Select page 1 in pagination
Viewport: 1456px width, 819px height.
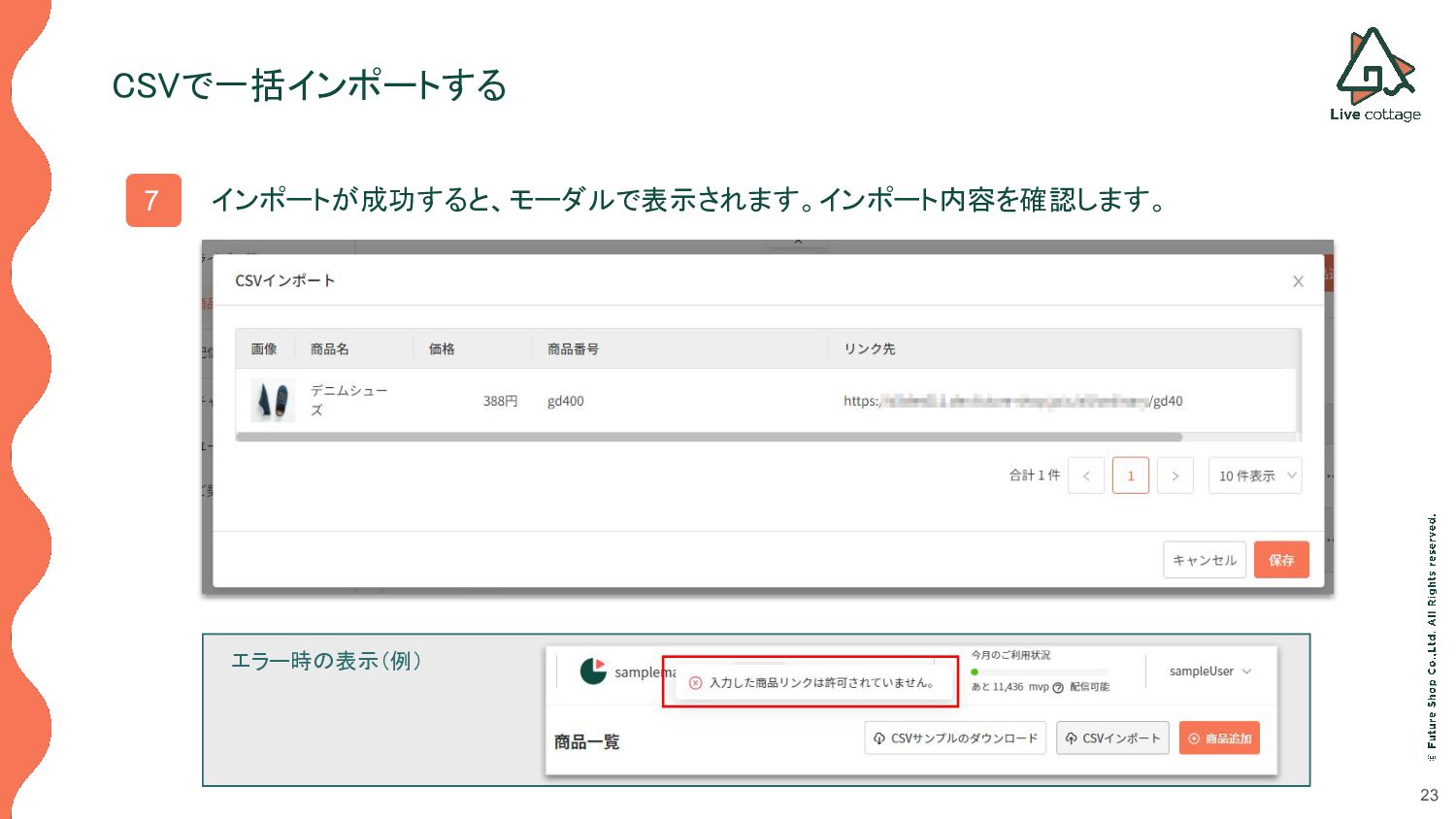(1131, 475)
